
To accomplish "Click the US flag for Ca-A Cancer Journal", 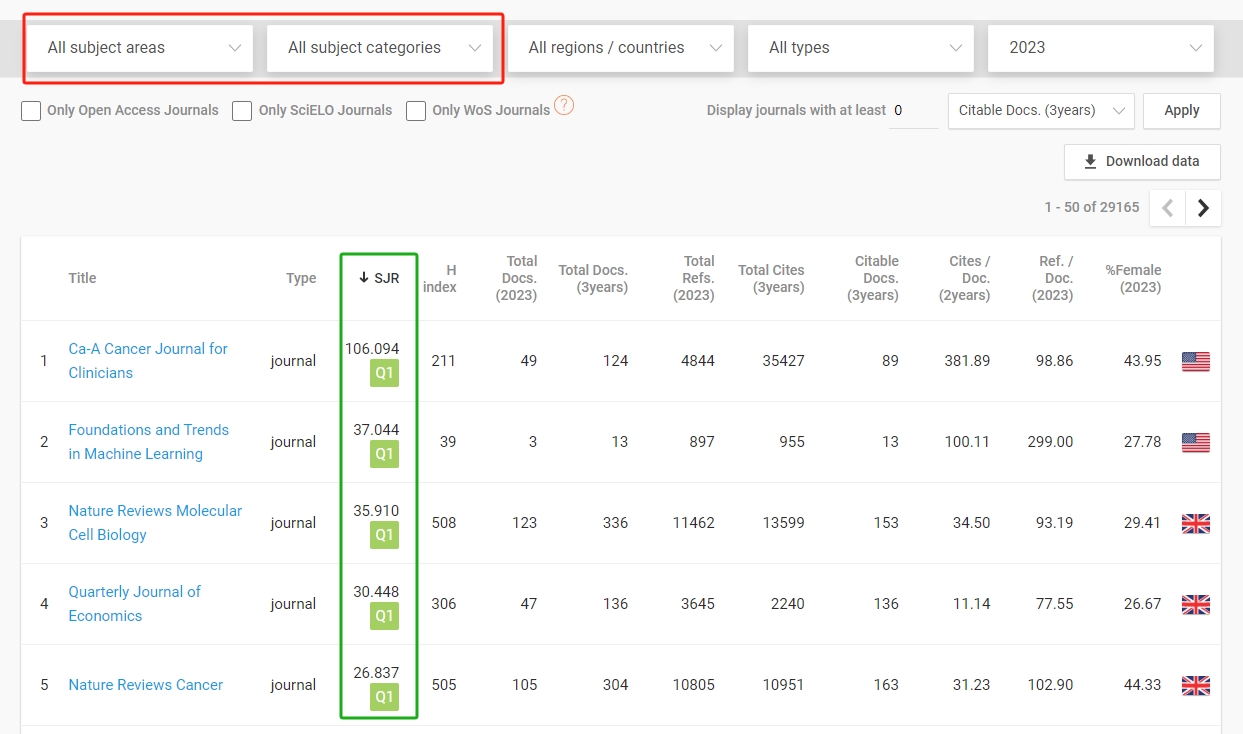I will click(1195, 361).
